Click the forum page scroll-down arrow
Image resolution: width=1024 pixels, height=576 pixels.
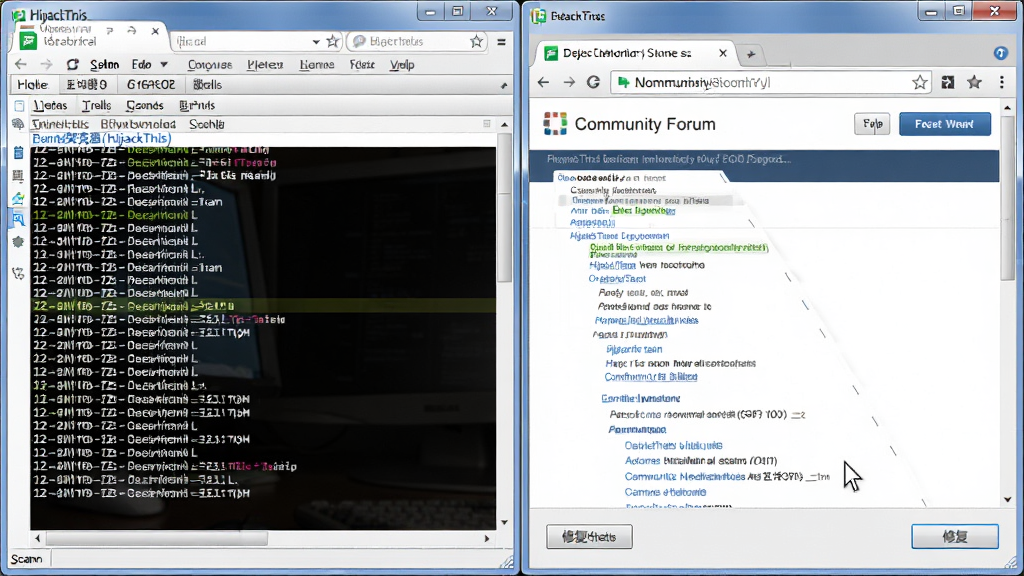tap(1008, 500)
